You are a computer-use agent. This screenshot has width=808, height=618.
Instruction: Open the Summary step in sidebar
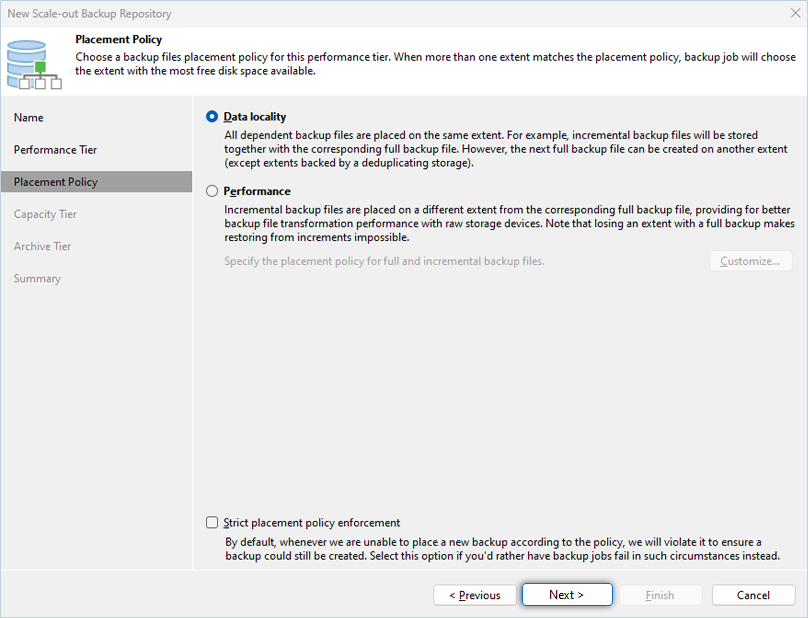point(37,278)
